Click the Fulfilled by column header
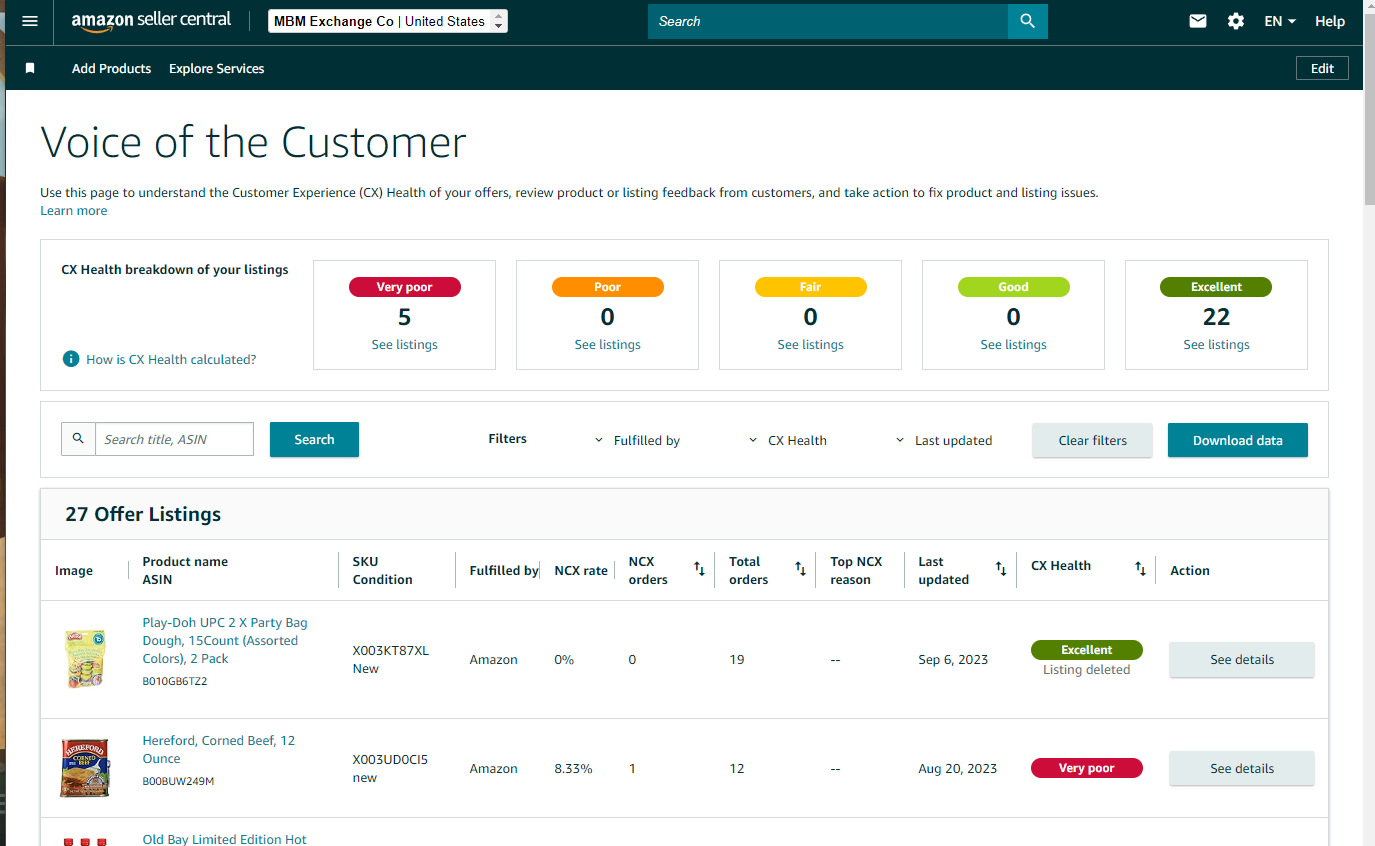The width and height of the screenshot is (1375, 846). (x=504, y=570)
